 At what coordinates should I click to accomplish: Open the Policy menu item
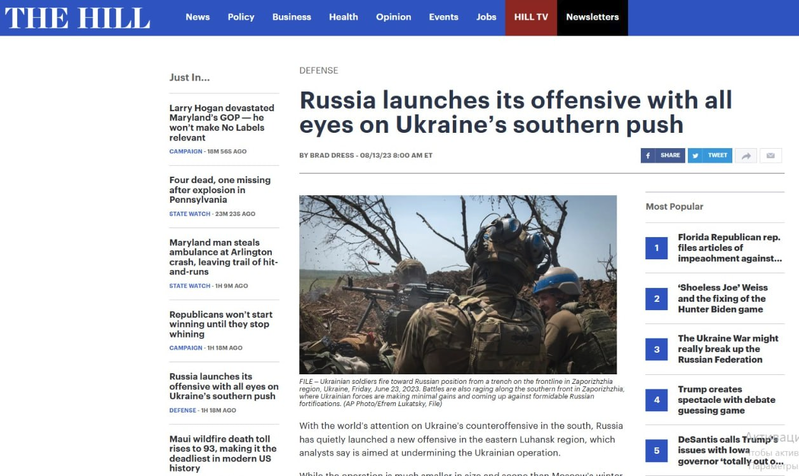point(241,17)
